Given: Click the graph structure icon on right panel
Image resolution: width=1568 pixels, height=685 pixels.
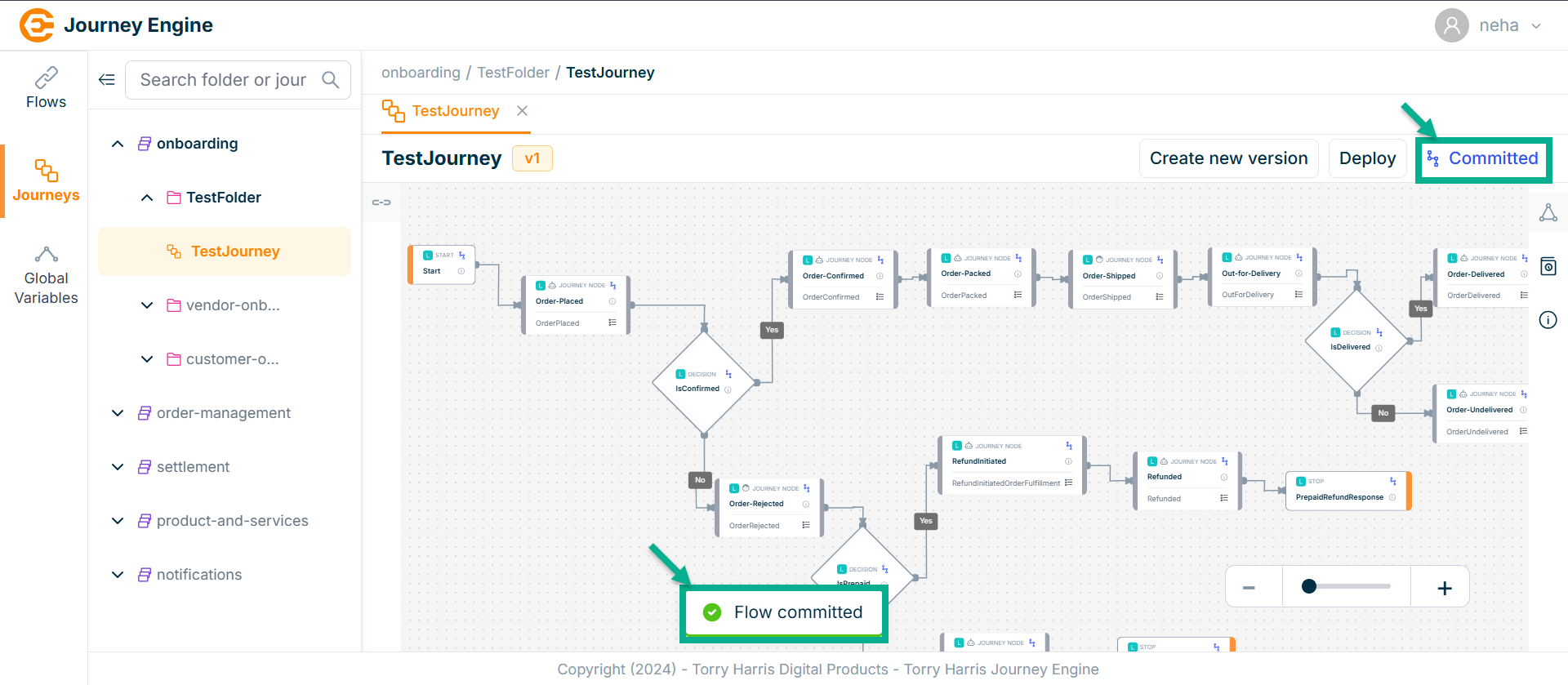Looking at the screenshot, I should pyautogui.click(x=1548, y=213).
